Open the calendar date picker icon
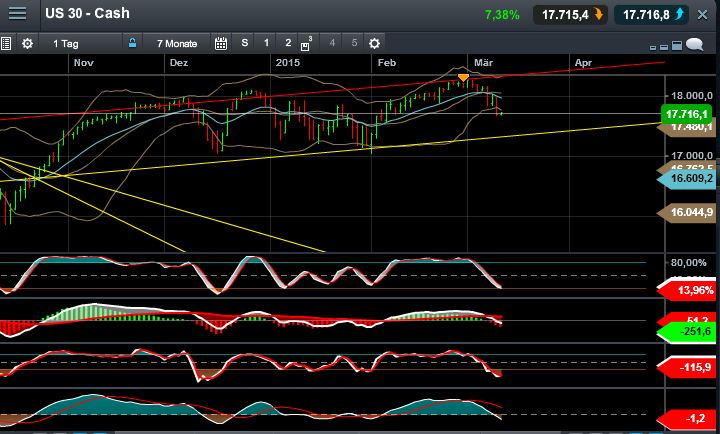This screenshot has width=720, height=434. (221, 44)
